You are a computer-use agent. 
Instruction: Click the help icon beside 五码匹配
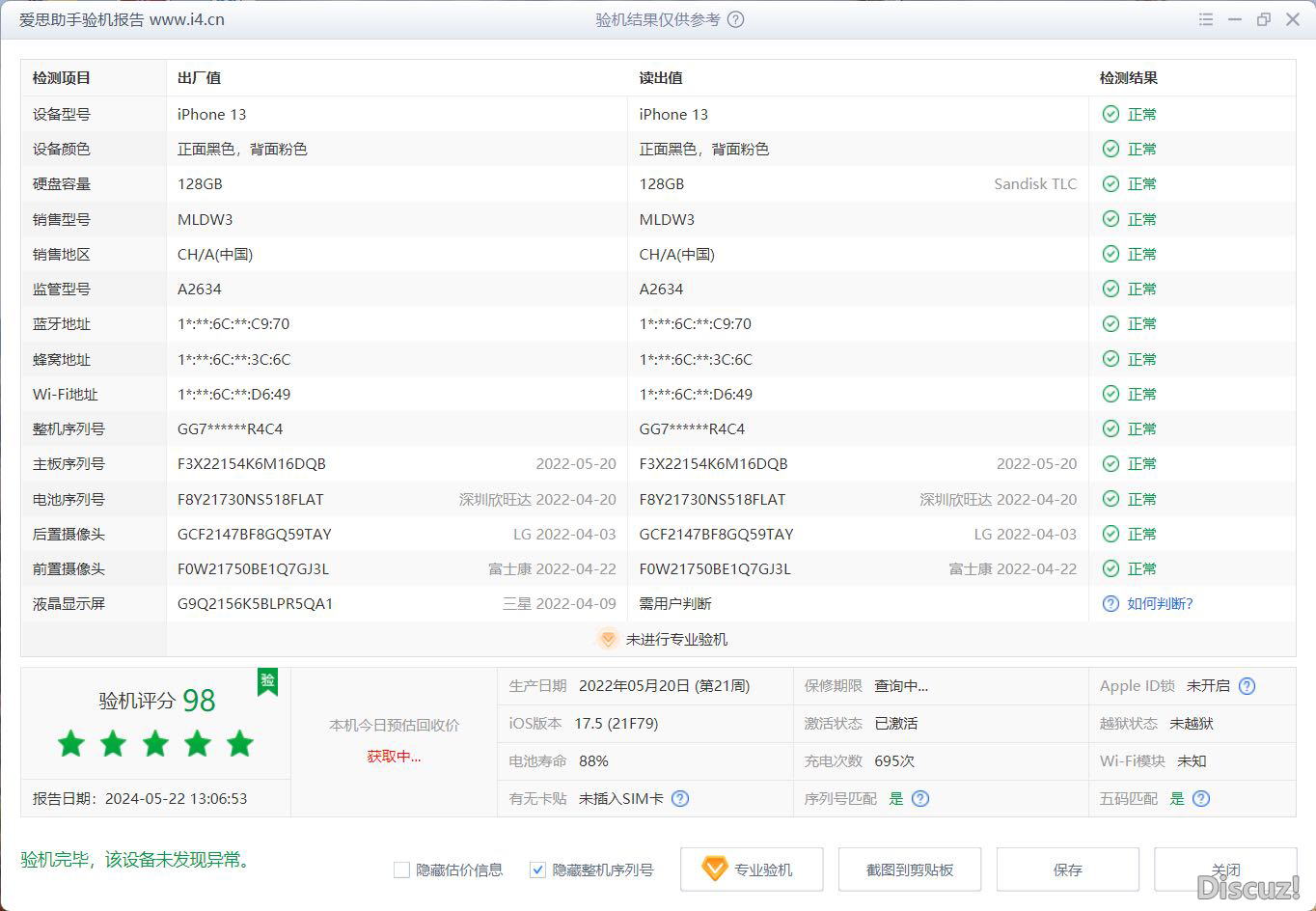point(1200,798)
